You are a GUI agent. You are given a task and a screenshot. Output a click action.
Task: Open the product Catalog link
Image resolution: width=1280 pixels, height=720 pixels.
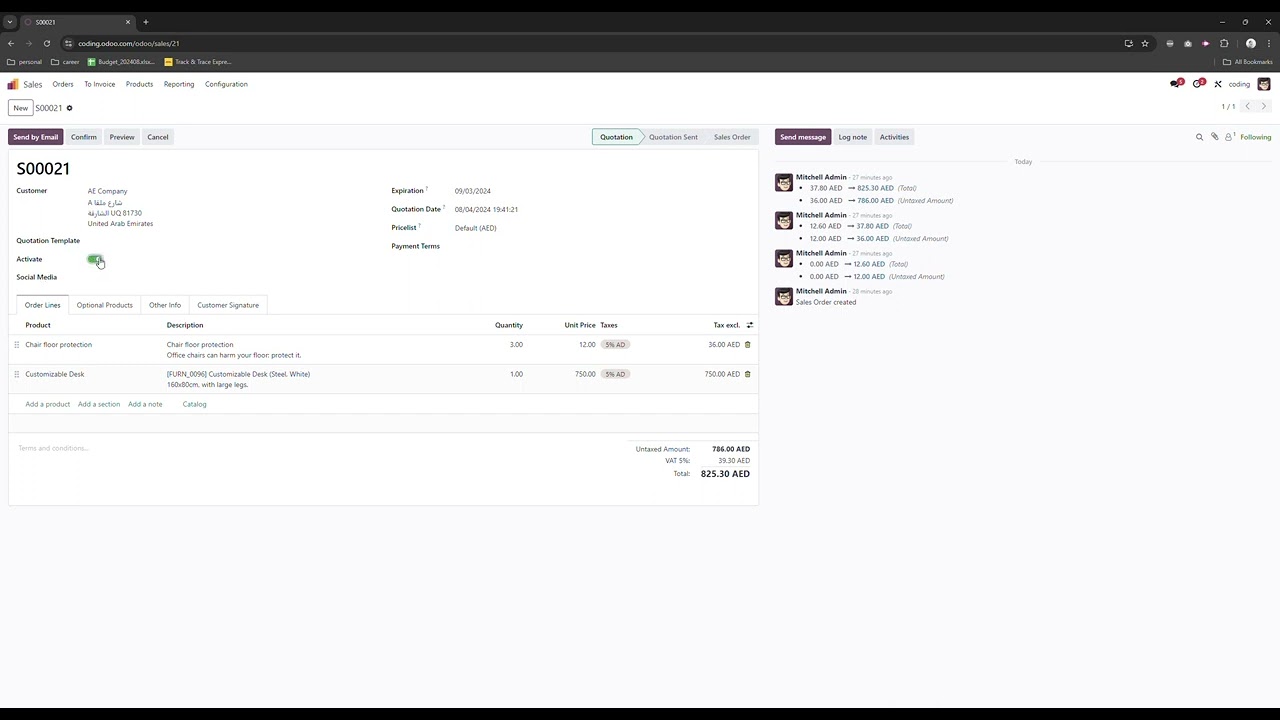click(195, 404)
